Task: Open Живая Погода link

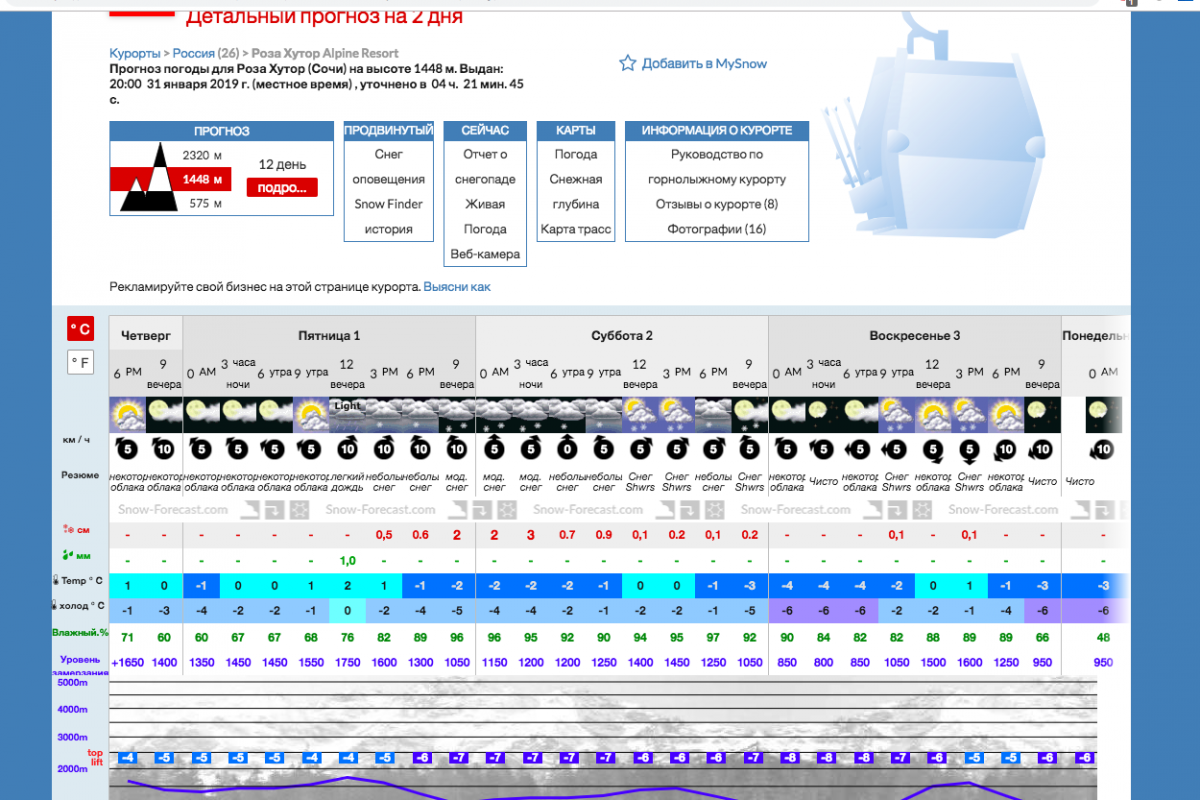Action: (485, 216)
